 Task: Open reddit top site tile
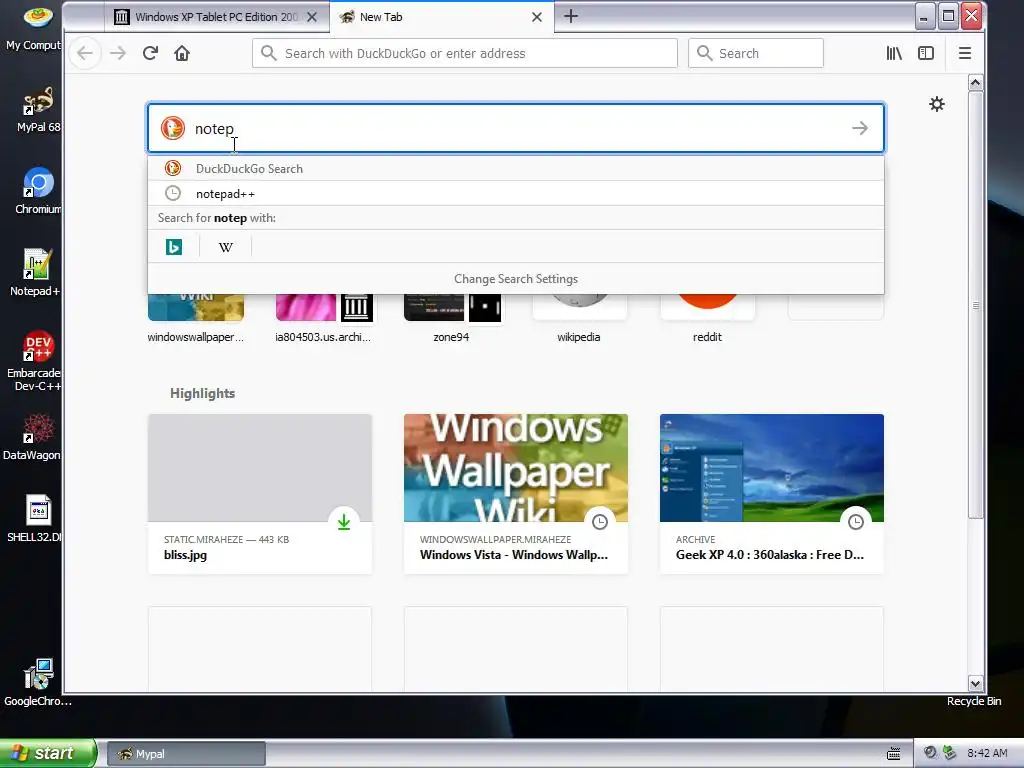coord(707,319)
